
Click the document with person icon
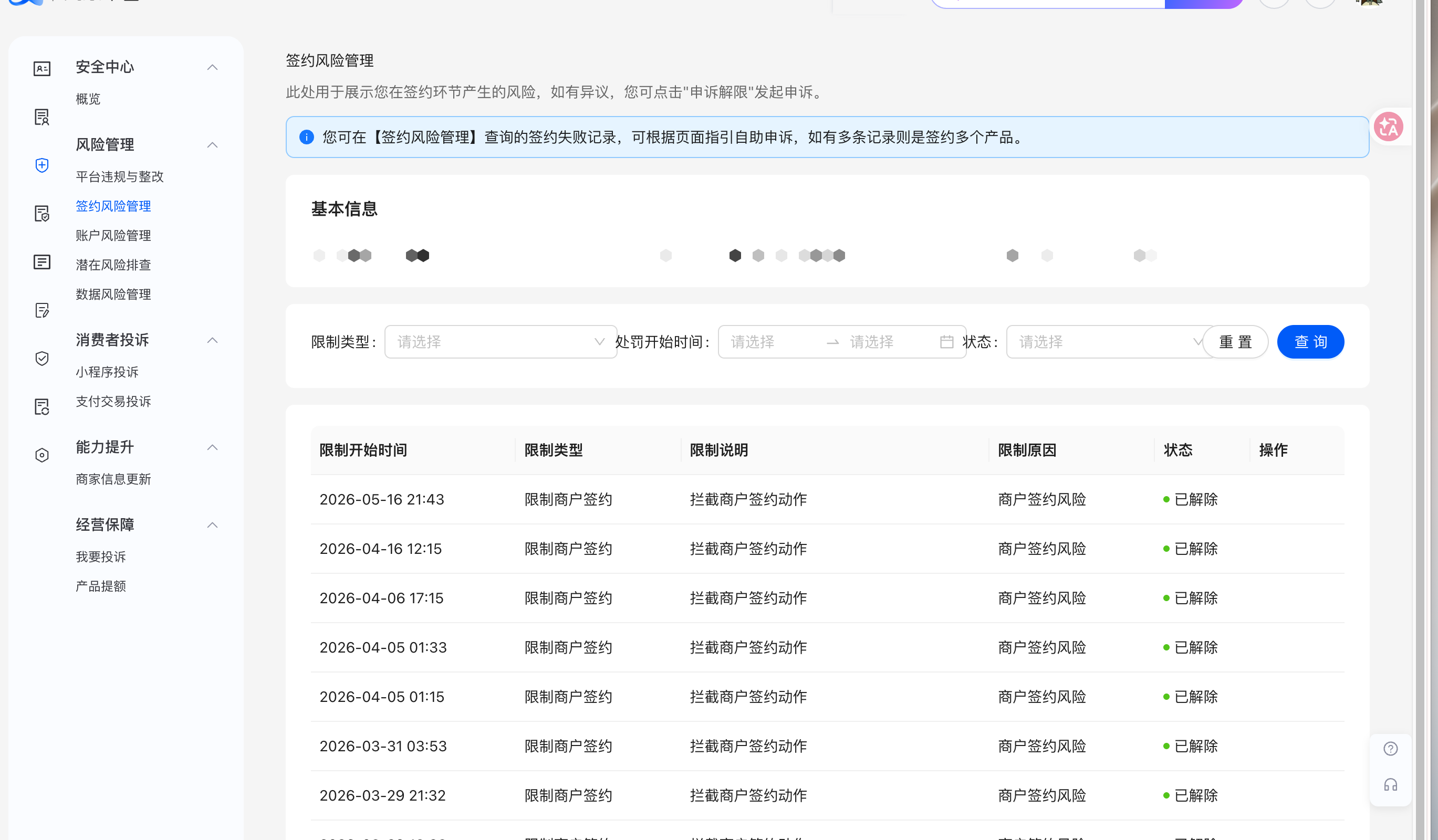coord(41,117)
